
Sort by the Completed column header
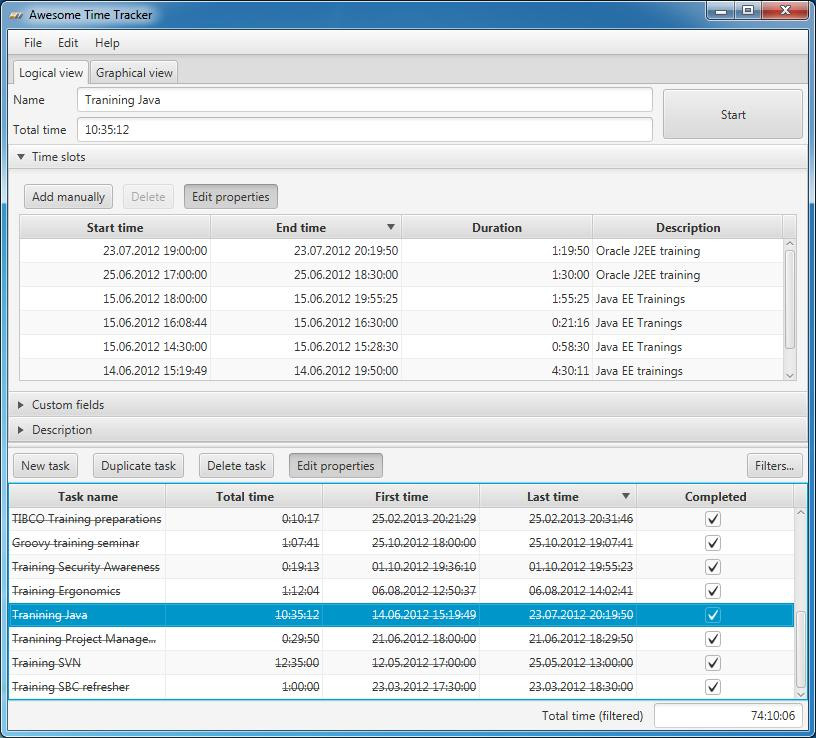tap(715, 497)
